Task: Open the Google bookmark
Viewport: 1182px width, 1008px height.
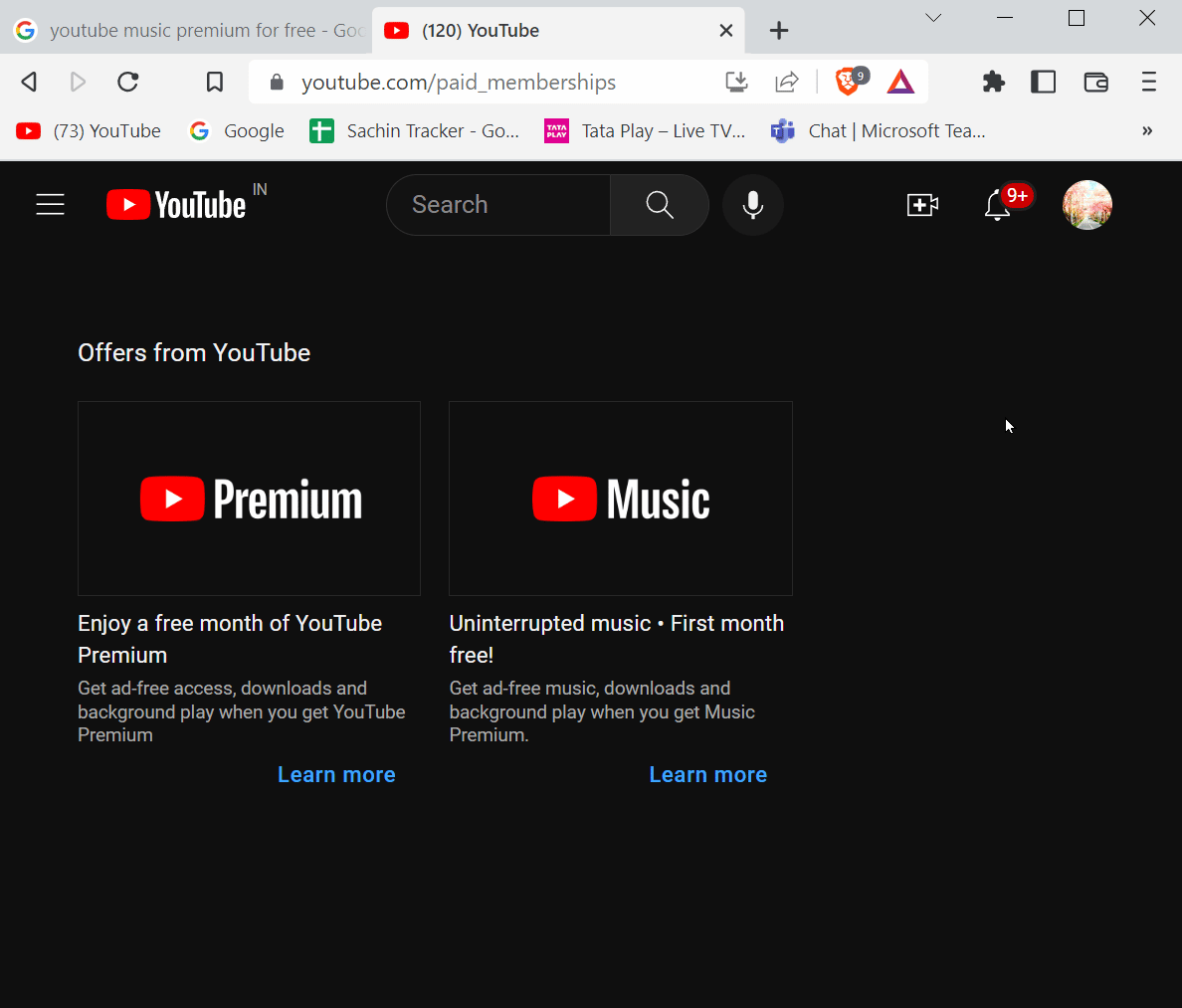Action: click(x=237, y=131)
